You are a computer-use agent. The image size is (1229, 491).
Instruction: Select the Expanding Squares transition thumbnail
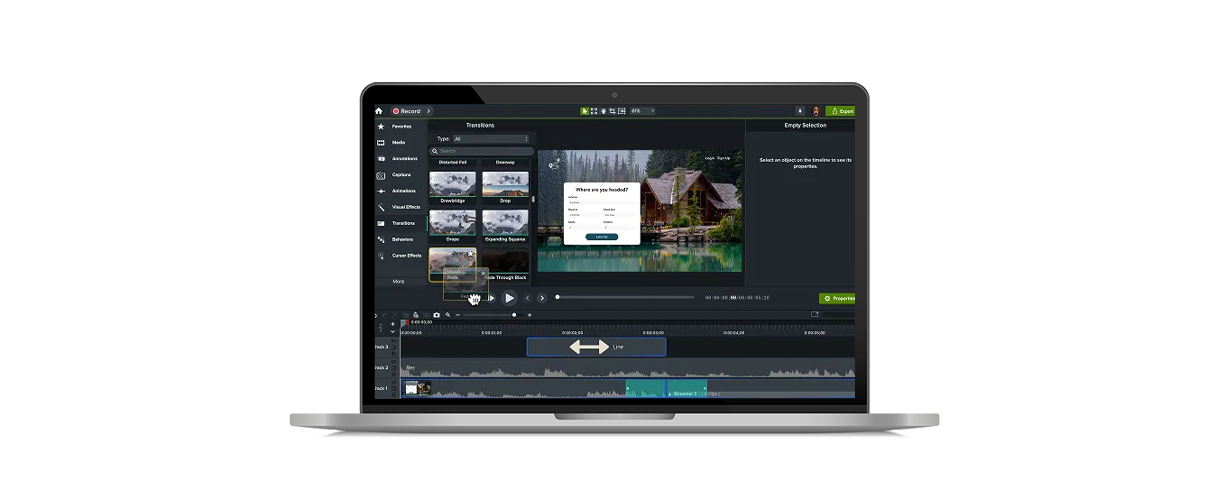pos(505,222)
